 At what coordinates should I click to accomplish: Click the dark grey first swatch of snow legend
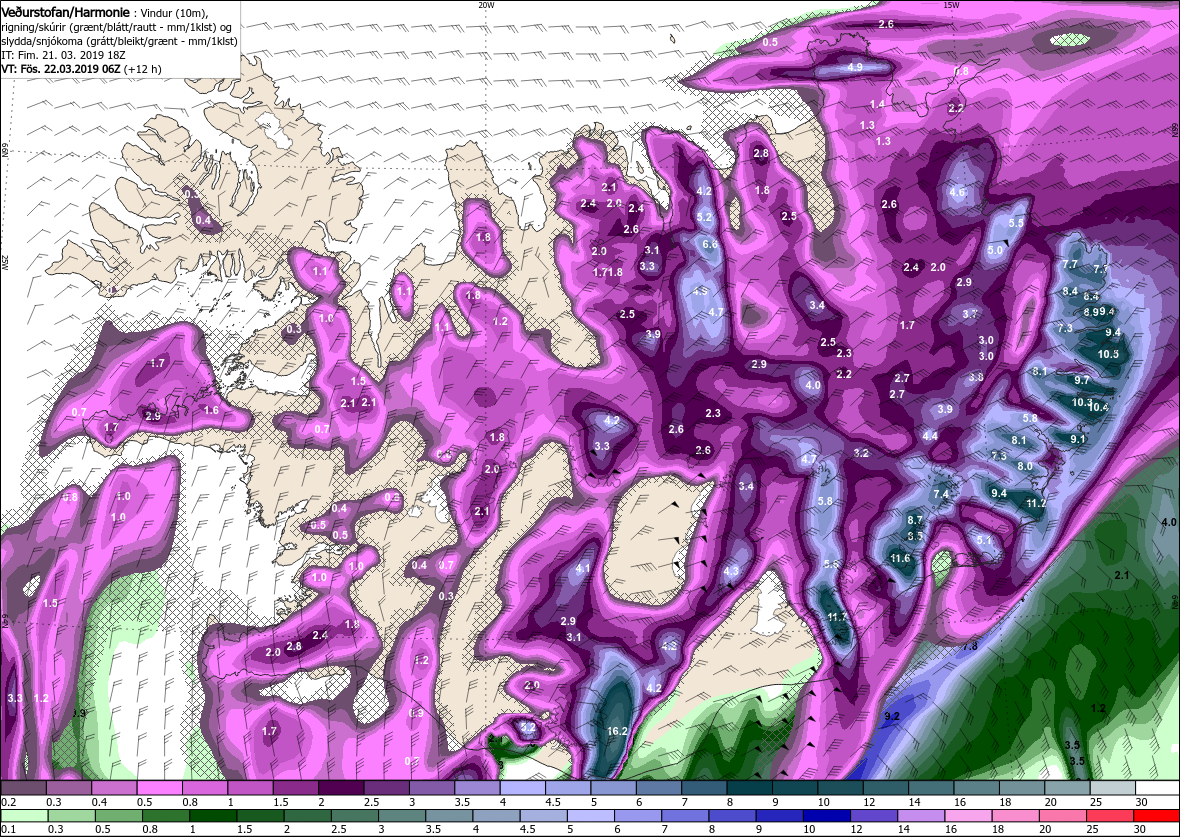point(23,787)
